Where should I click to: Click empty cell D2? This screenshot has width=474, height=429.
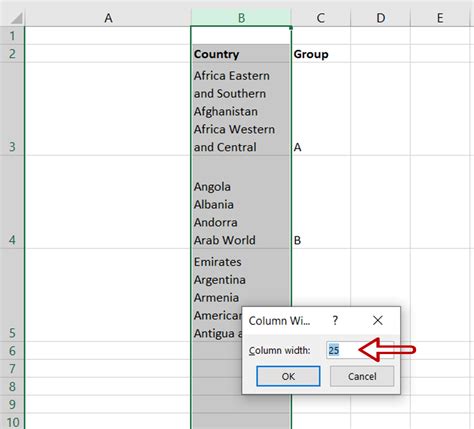point(380,53)
